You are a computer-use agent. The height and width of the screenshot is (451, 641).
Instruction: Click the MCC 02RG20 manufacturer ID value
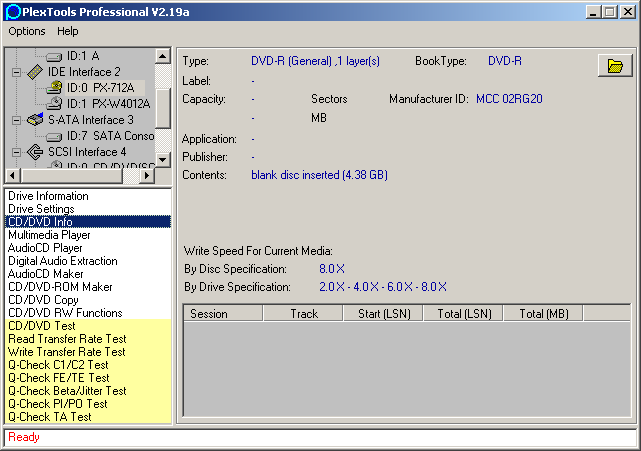tap(509, 99)
